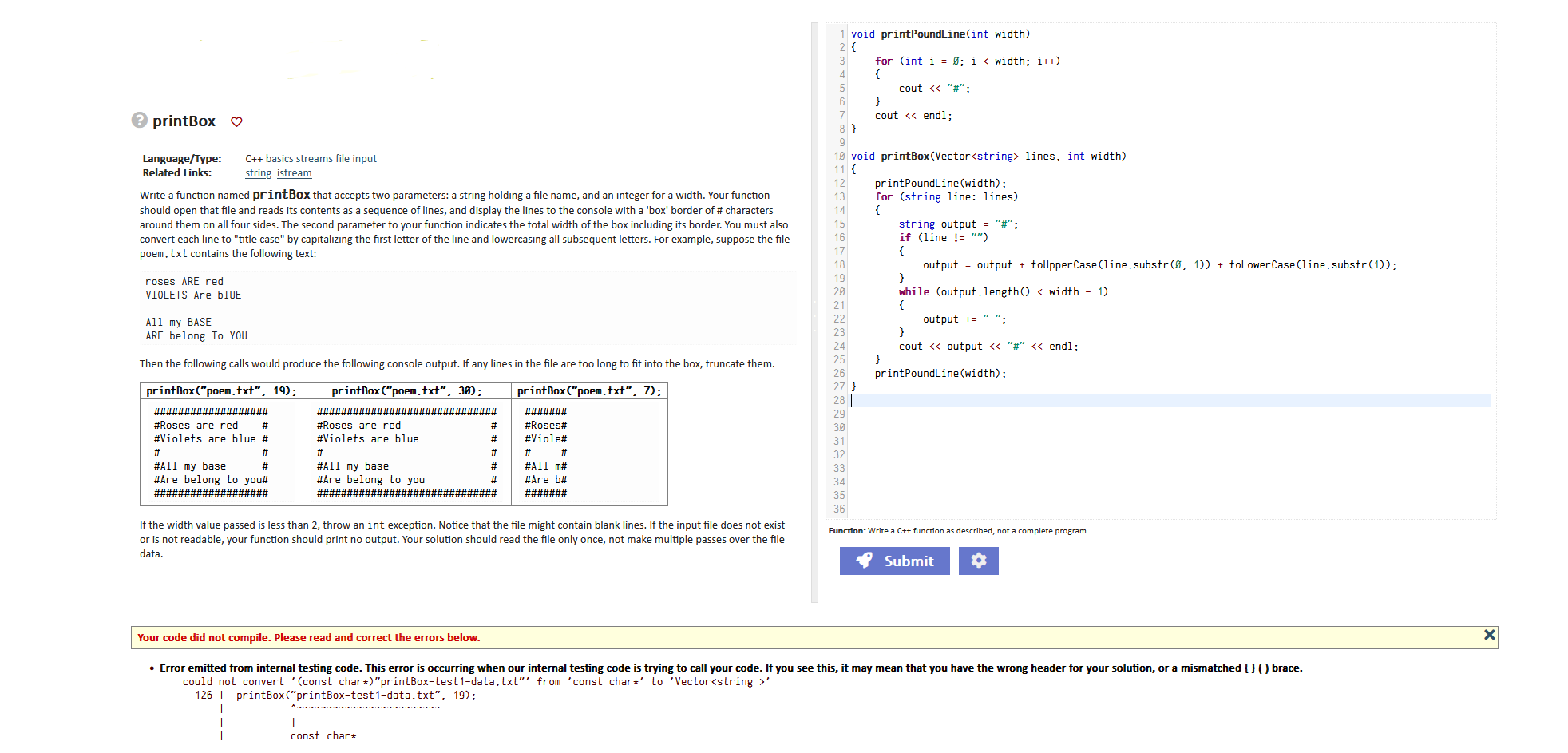Close the compile error panel with X

coord(1489,635)
